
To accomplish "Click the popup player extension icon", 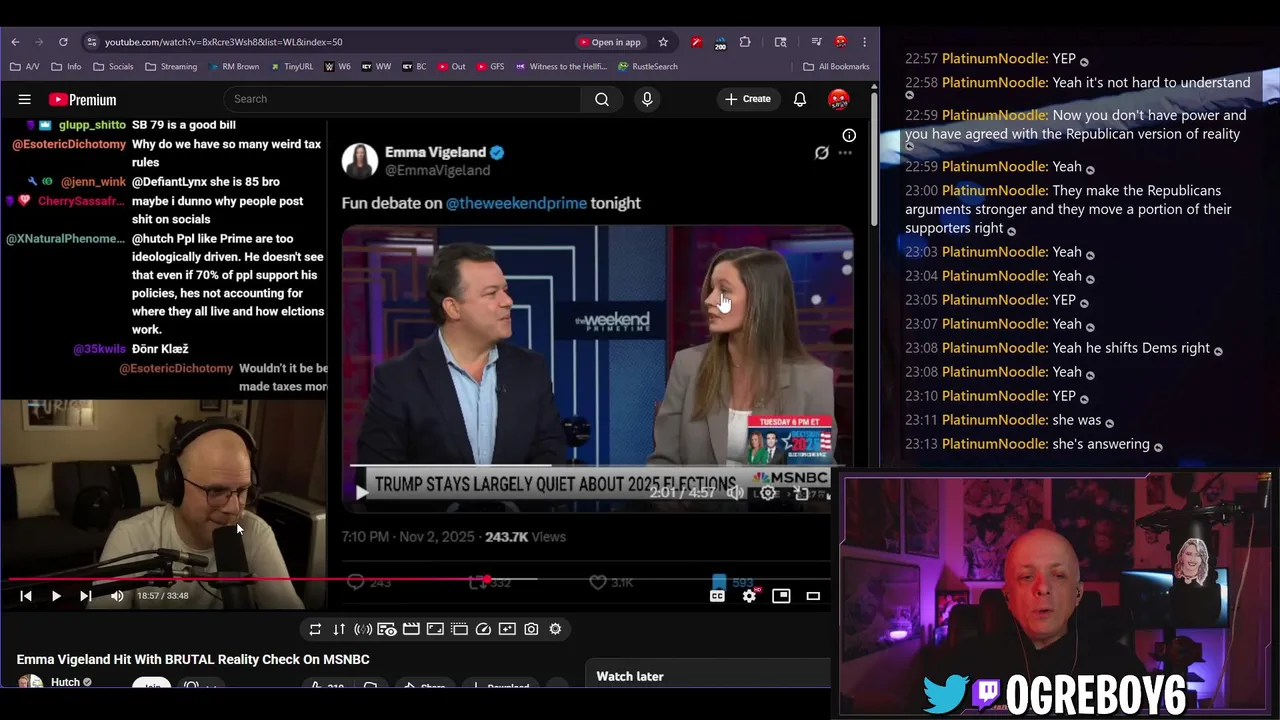I will [387, 629].
